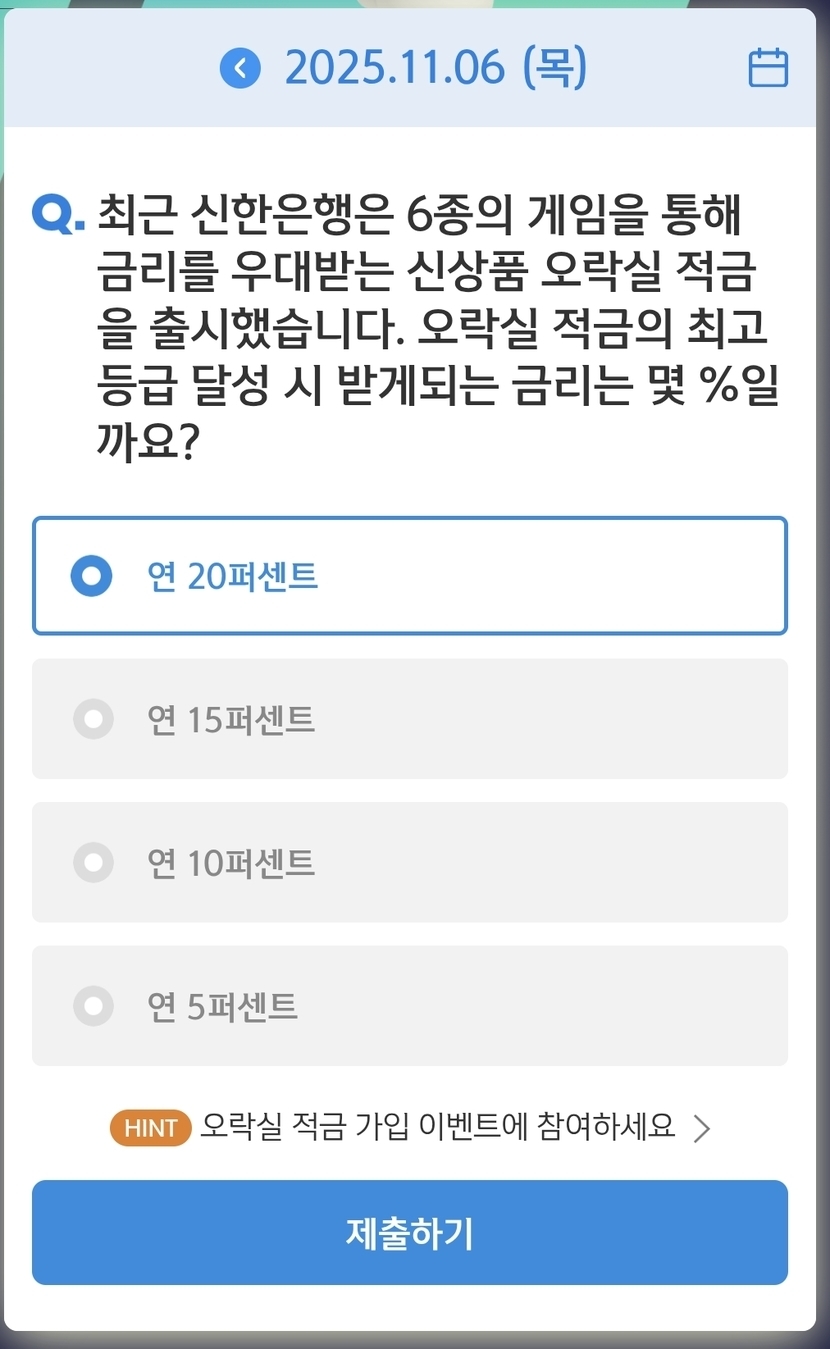Go to the previous date with the back arrow
Image resolution: width=830 pixels, height=1349 pixels.
pyautogui.click(x=240, y=69)
